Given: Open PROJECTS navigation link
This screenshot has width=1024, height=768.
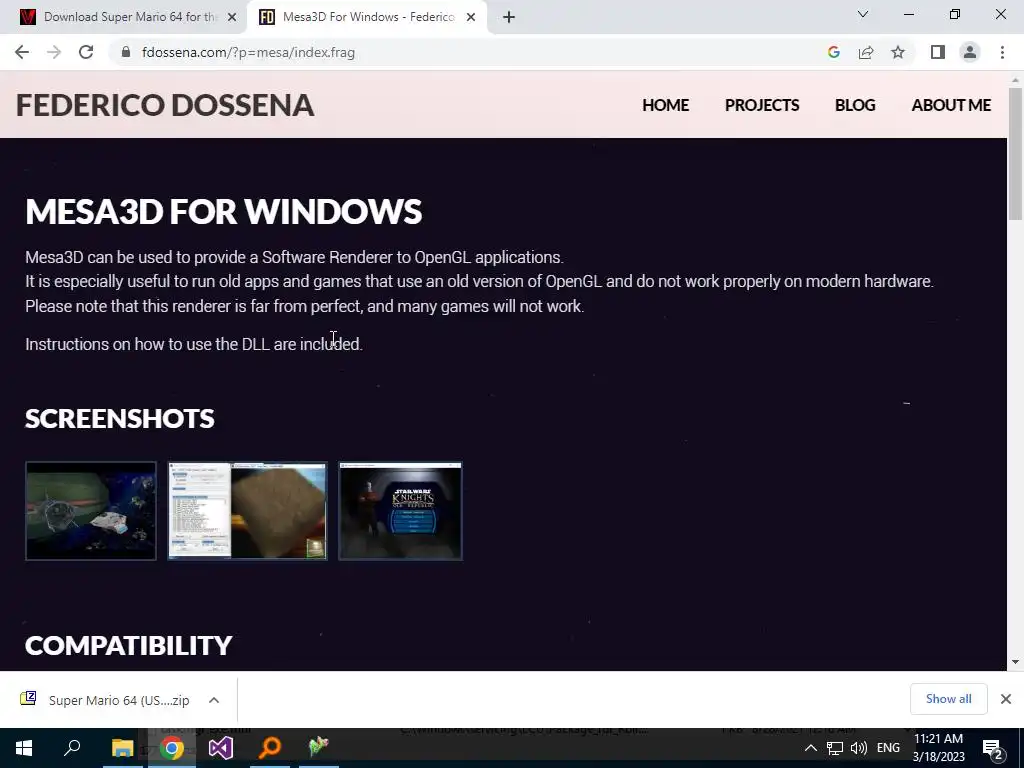Looking at the screenshot, I should (762, 105).
